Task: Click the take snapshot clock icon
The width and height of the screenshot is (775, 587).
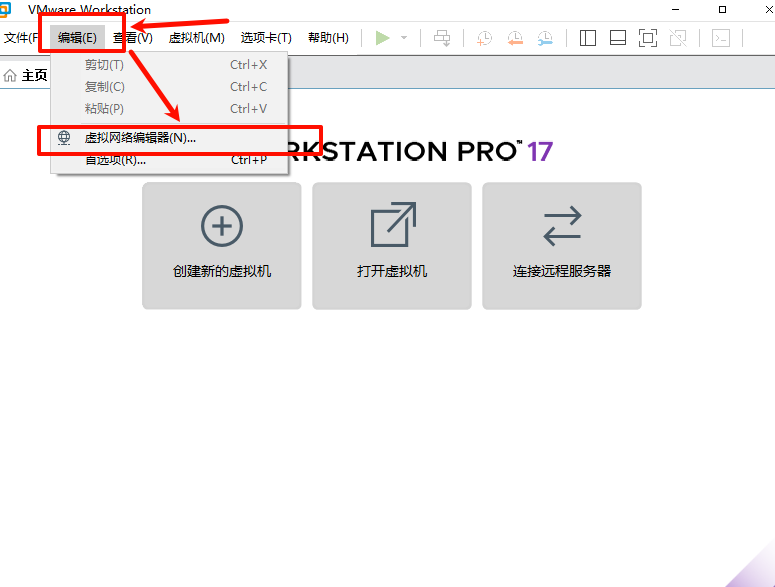Action: pos(484,38)
